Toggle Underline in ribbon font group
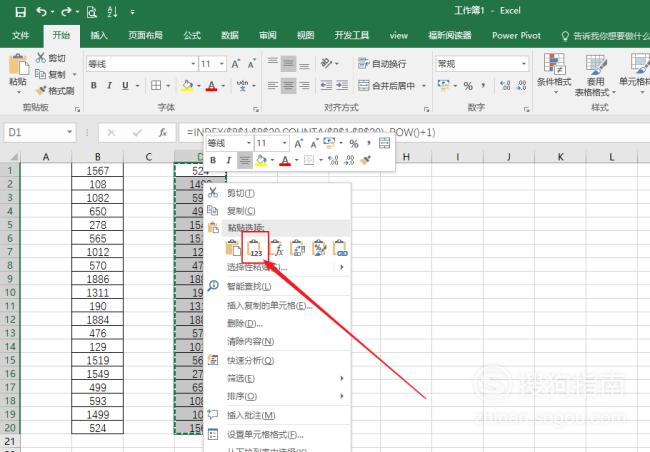This screenshot has width=650, height=452. [x=125, y=85]
